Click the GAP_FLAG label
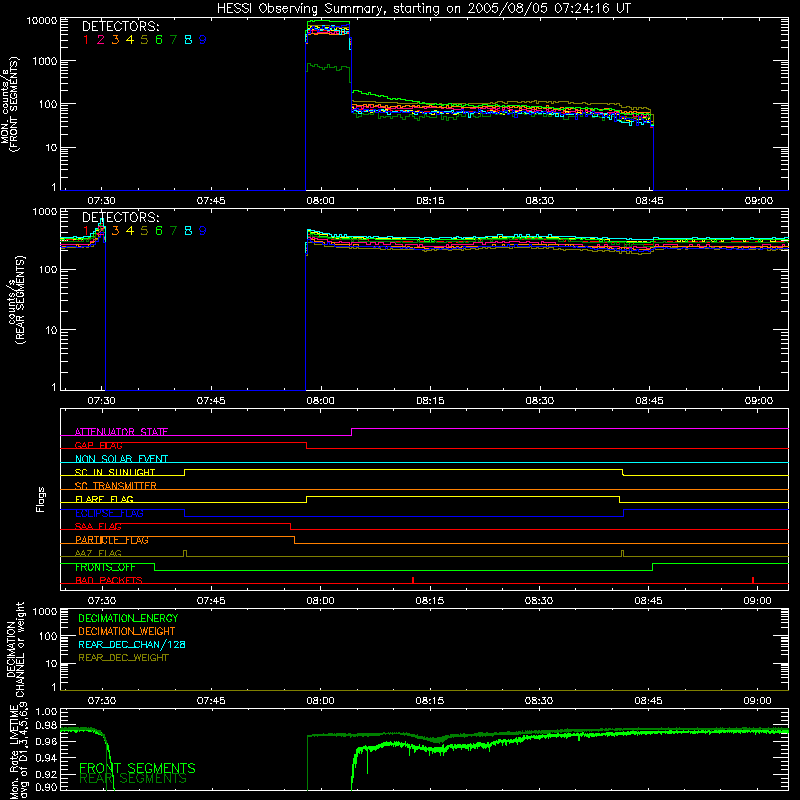Viewport: 800px width, 800px height. pyautogui.click(x=98, y=445)
